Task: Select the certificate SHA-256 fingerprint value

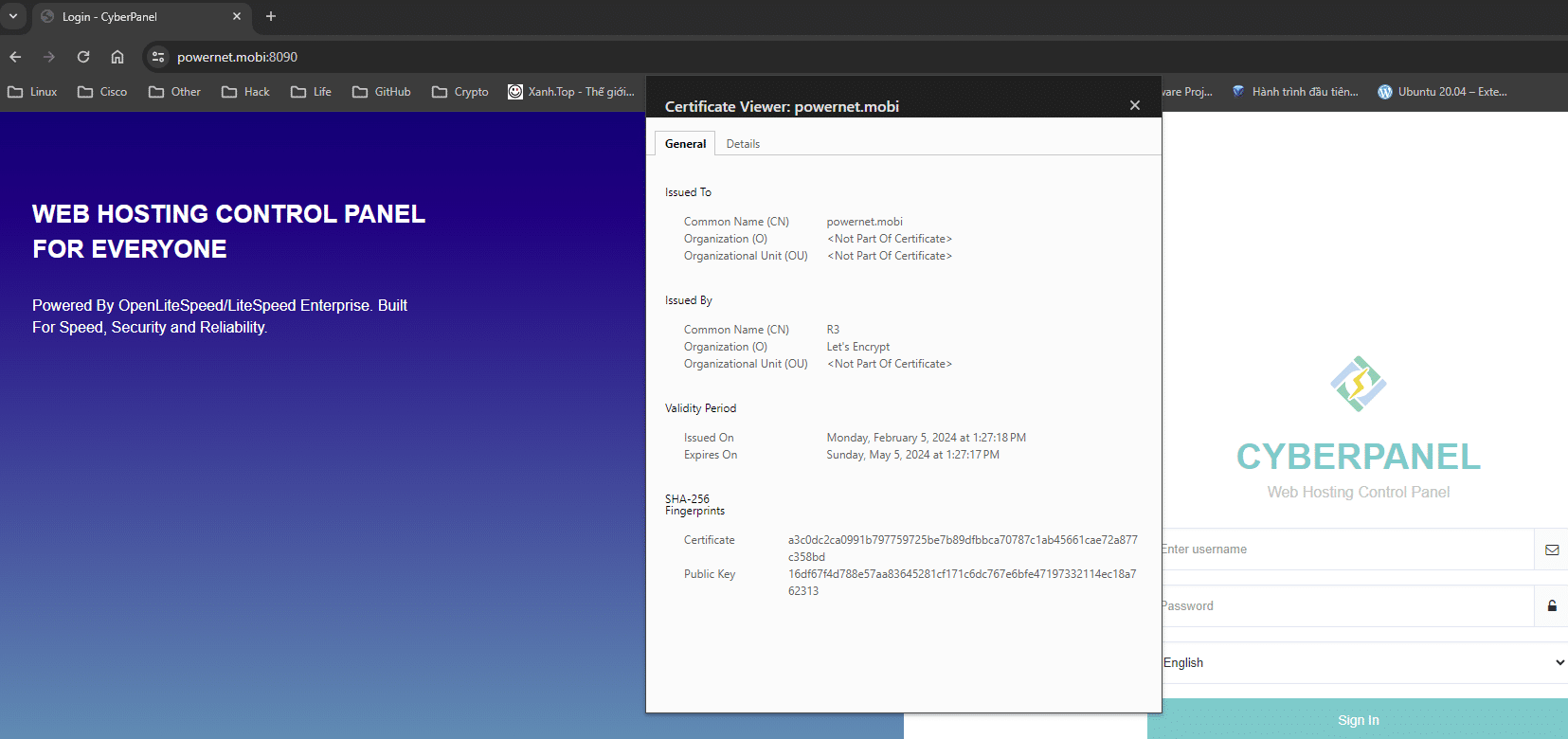Action: 963,549
